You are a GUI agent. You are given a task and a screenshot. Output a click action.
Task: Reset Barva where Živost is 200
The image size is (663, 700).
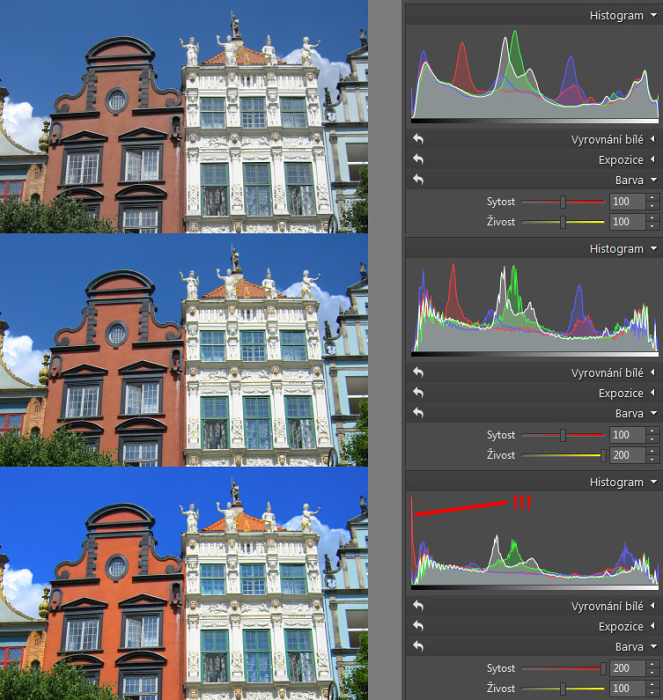click(418, 413)
